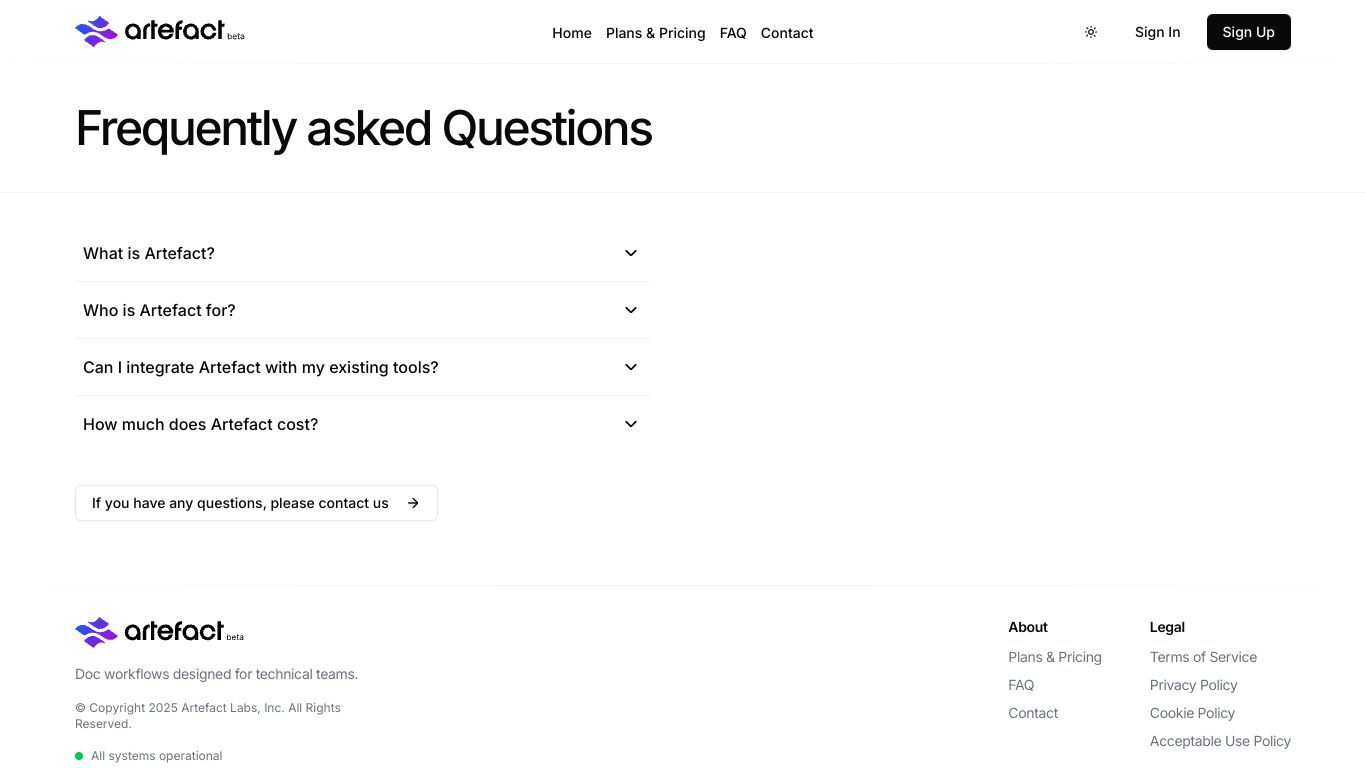The height and width of the screenshot is (768, 1366).
Task: Open the Home menu item
Action: [x=572, y=33]
